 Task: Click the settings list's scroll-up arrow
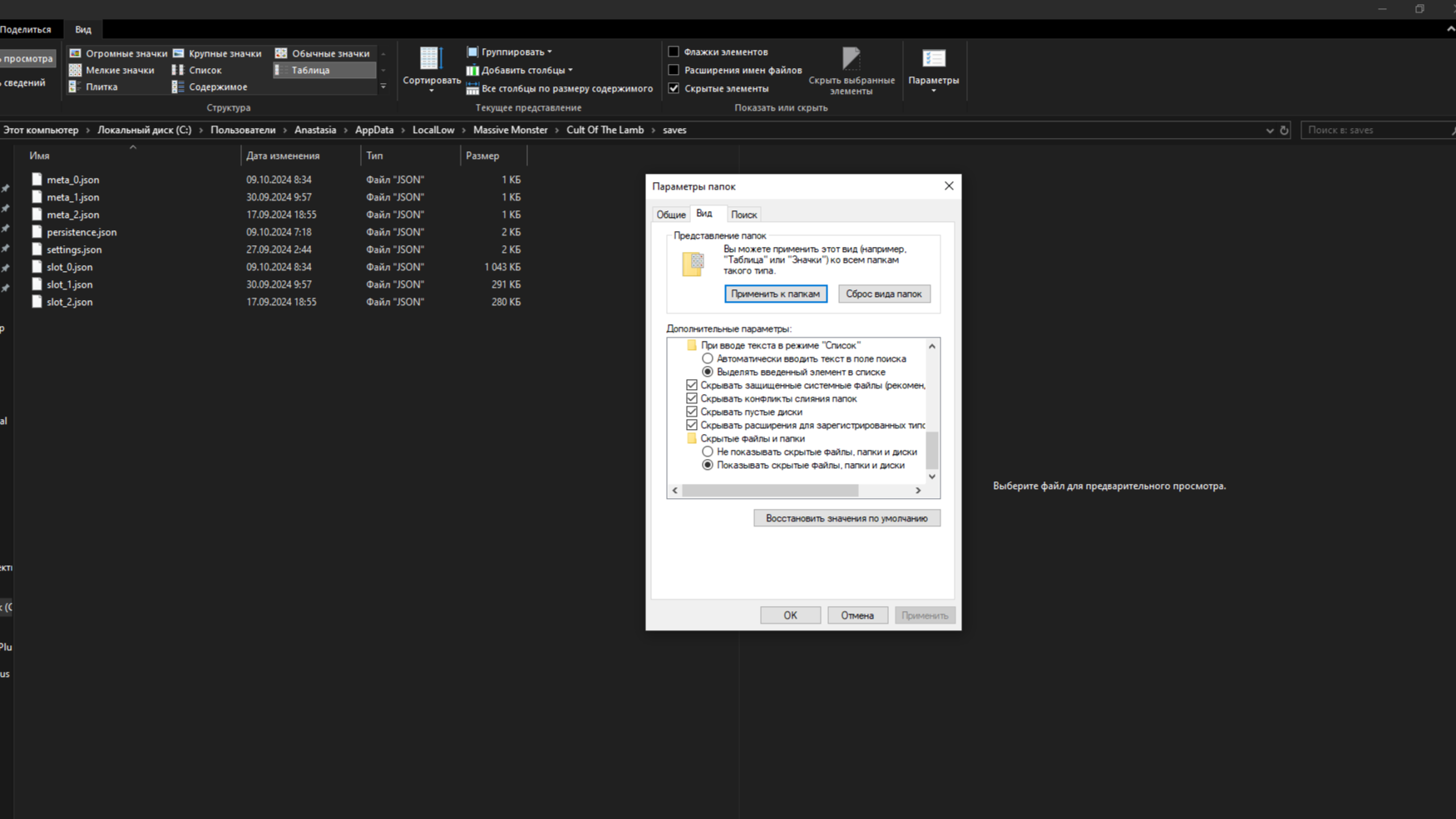(x=932, y=346)
